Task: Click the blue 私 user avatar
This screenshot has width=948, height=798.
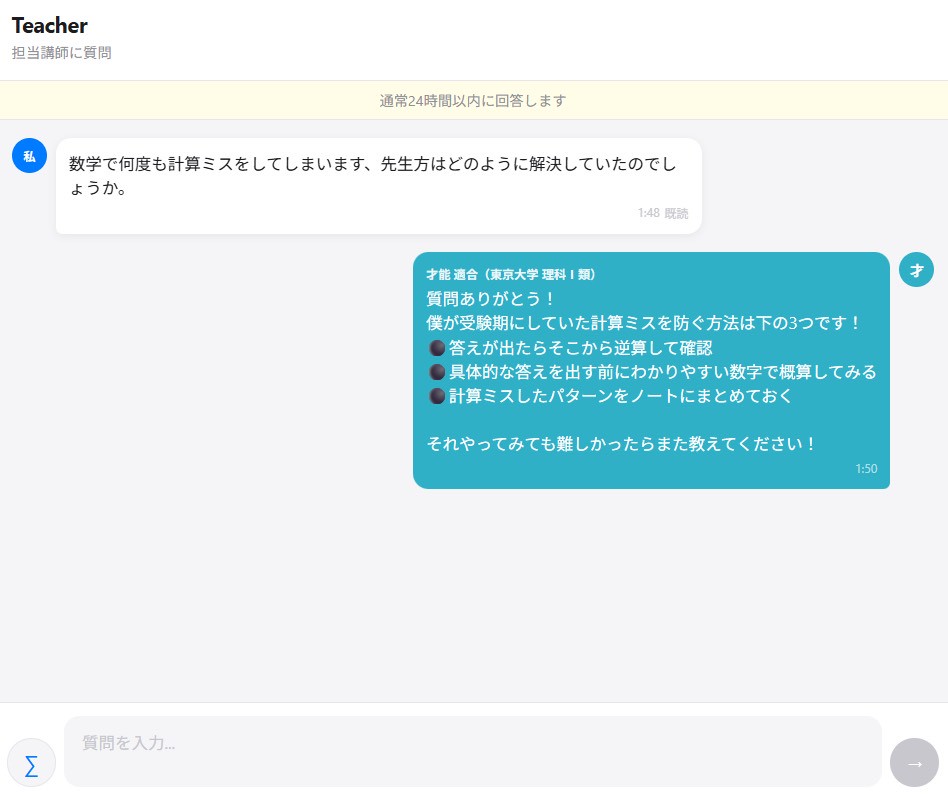Action: (29, 156)
